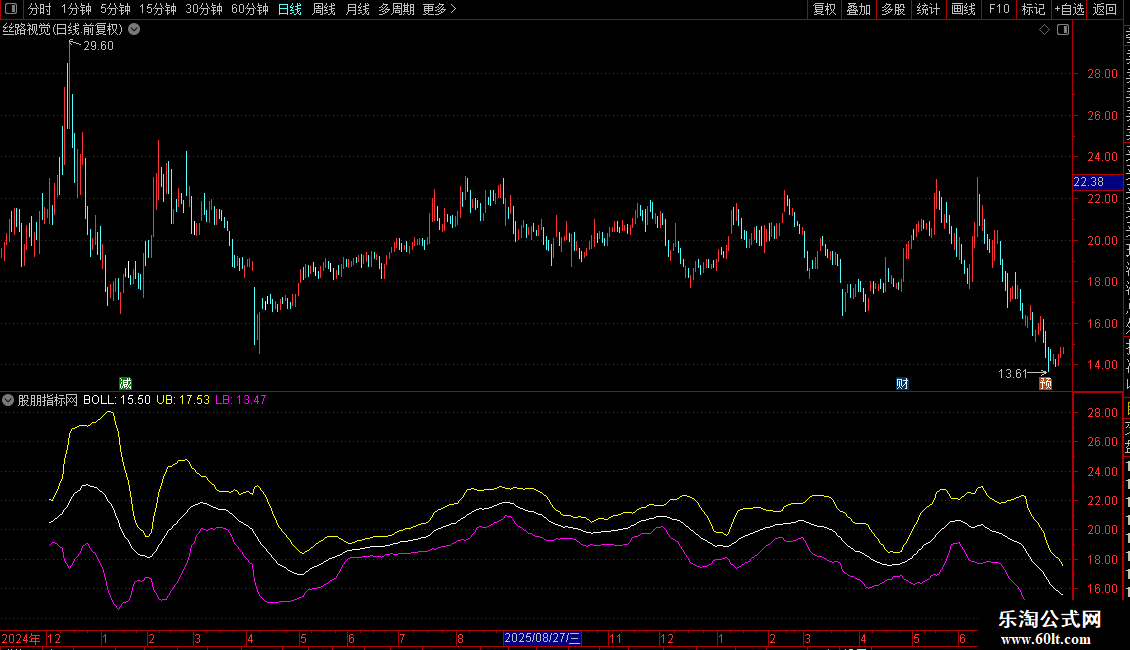Select the 1分钟 period
The image size is (1130, 650).
[76, 9]
